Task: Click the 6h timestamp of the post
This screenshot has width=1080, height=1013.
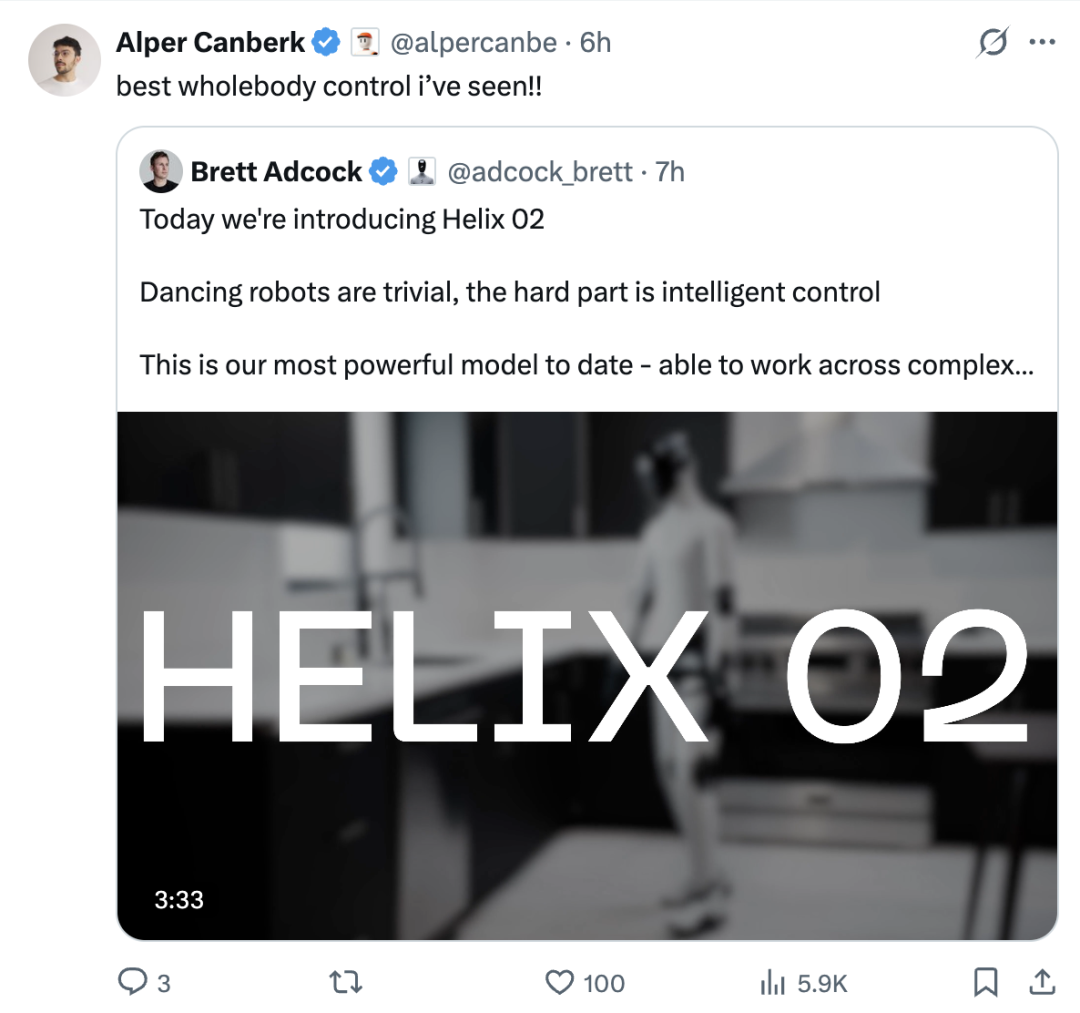Action: pyautogui.click(x=596, y=43)
